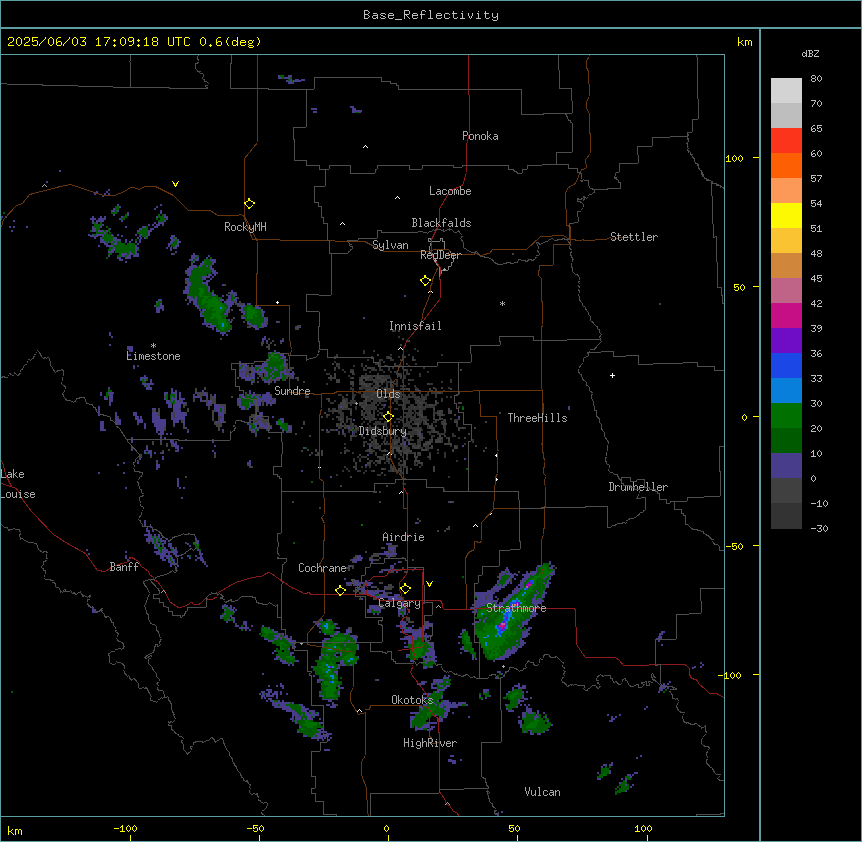Click the Banff town label
862x842 pixels.
click(x=124, y=567)
